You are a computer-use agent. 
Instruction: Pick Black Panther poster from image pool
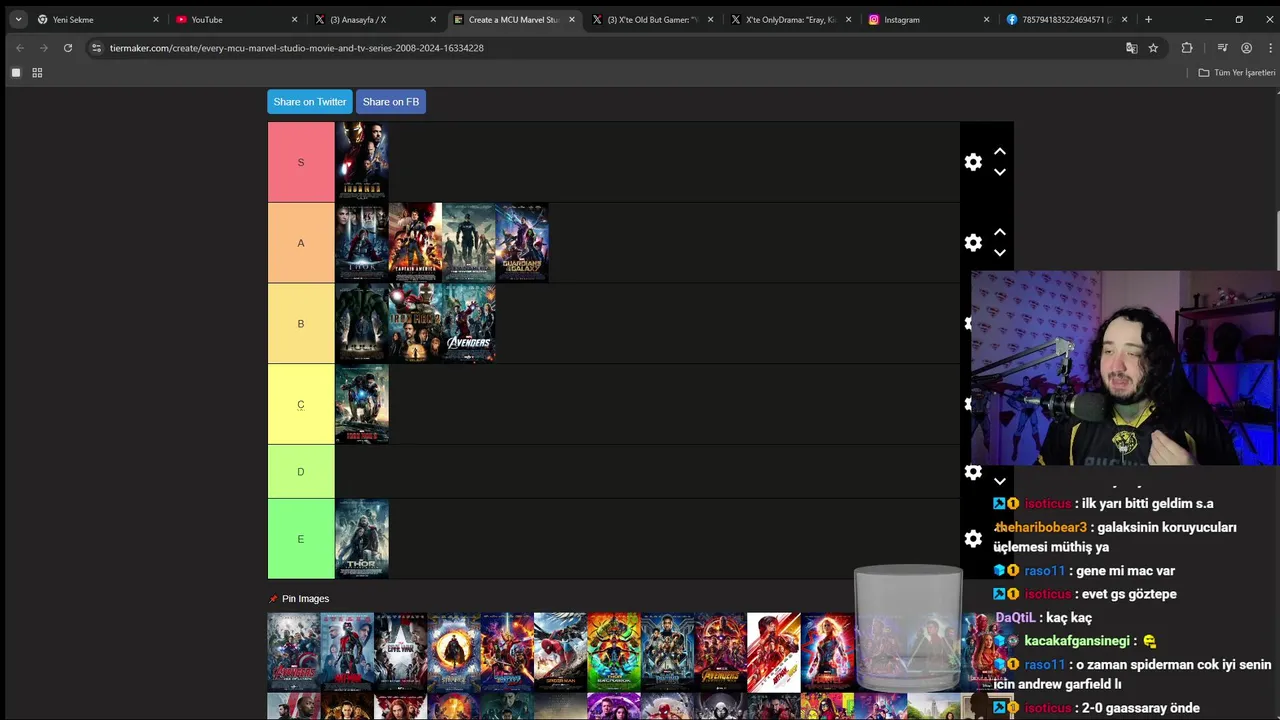(667, 652)
